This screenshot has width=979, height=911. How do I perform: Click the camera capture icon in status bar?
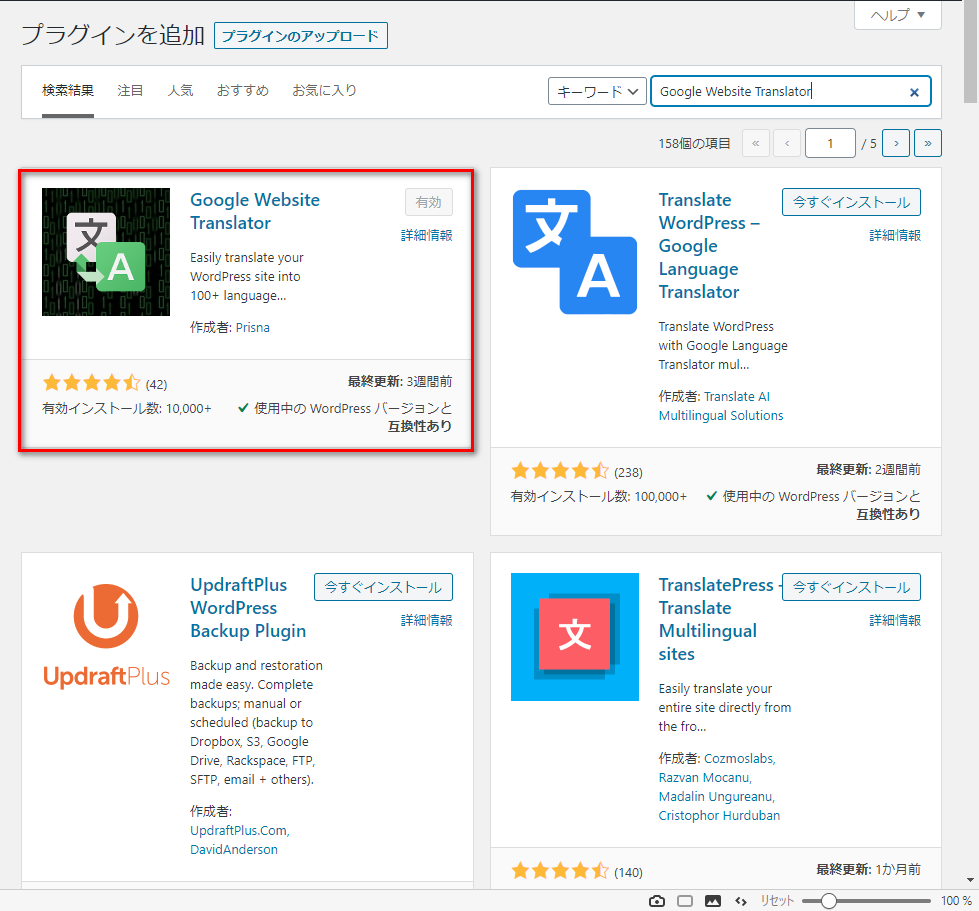point(657,900)
